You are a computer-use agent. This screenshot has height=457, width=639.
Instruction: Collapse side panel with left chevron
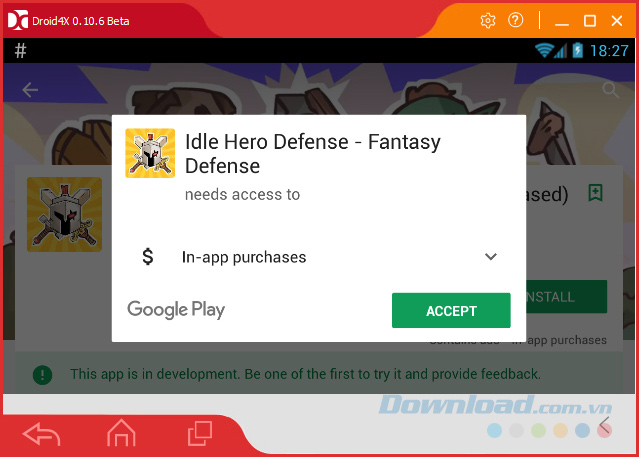[604, 426]
